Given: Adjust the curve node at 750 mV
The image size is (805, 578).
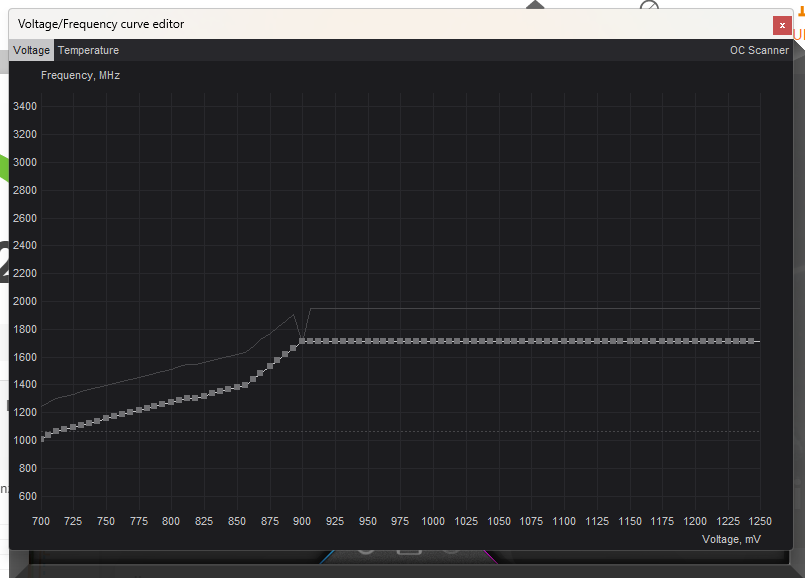Looking at the screenshot, I should [x=105, y=417].
